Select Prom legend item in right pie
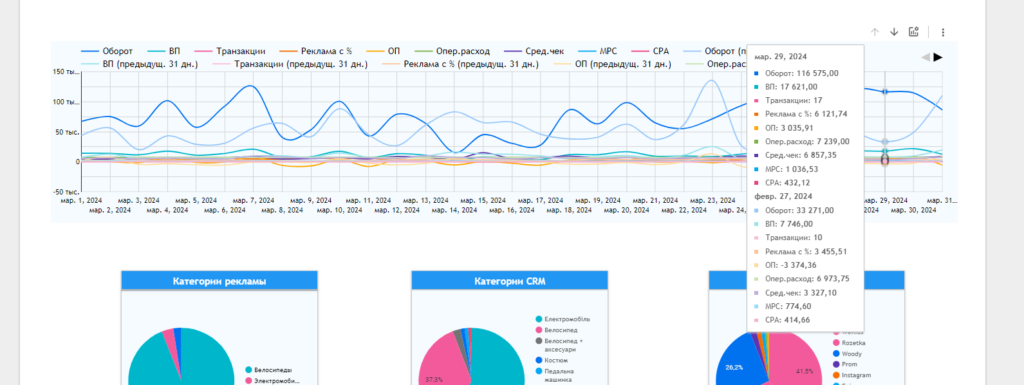Image resolution: width=1024 pixels, height=385 pixels. coord(846,365)
